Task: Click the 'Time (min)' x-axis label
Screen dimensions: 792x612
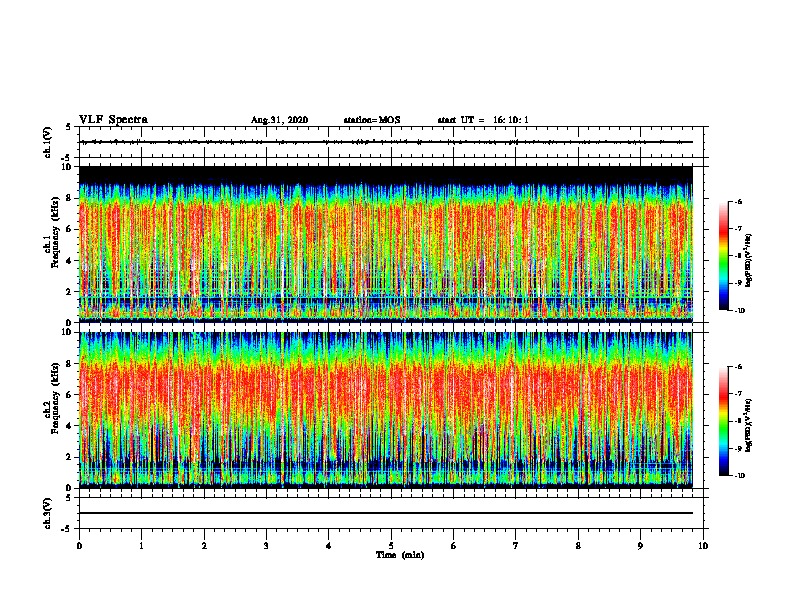Action: (400, 555)
